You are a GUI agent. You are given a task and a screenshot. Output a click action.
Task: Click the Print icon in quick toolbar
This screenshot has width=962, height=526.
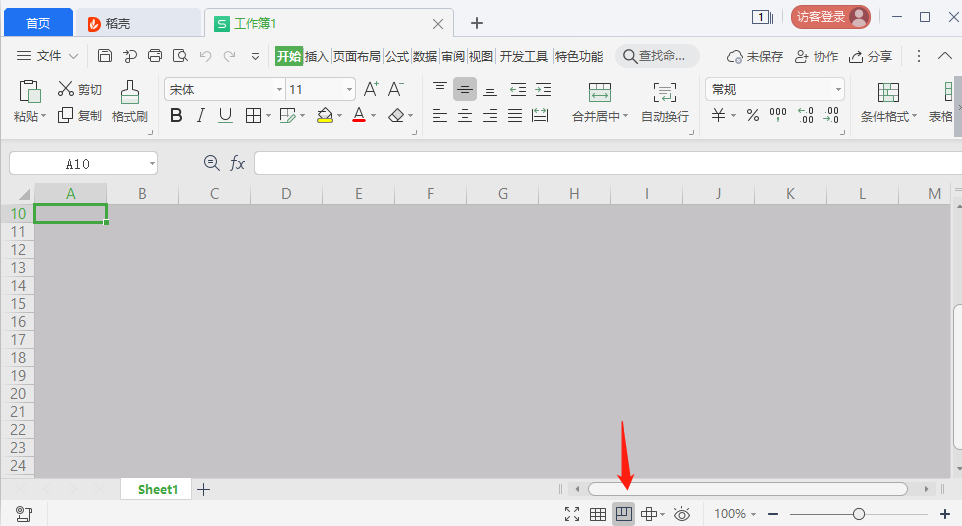(x=155, y=56)
